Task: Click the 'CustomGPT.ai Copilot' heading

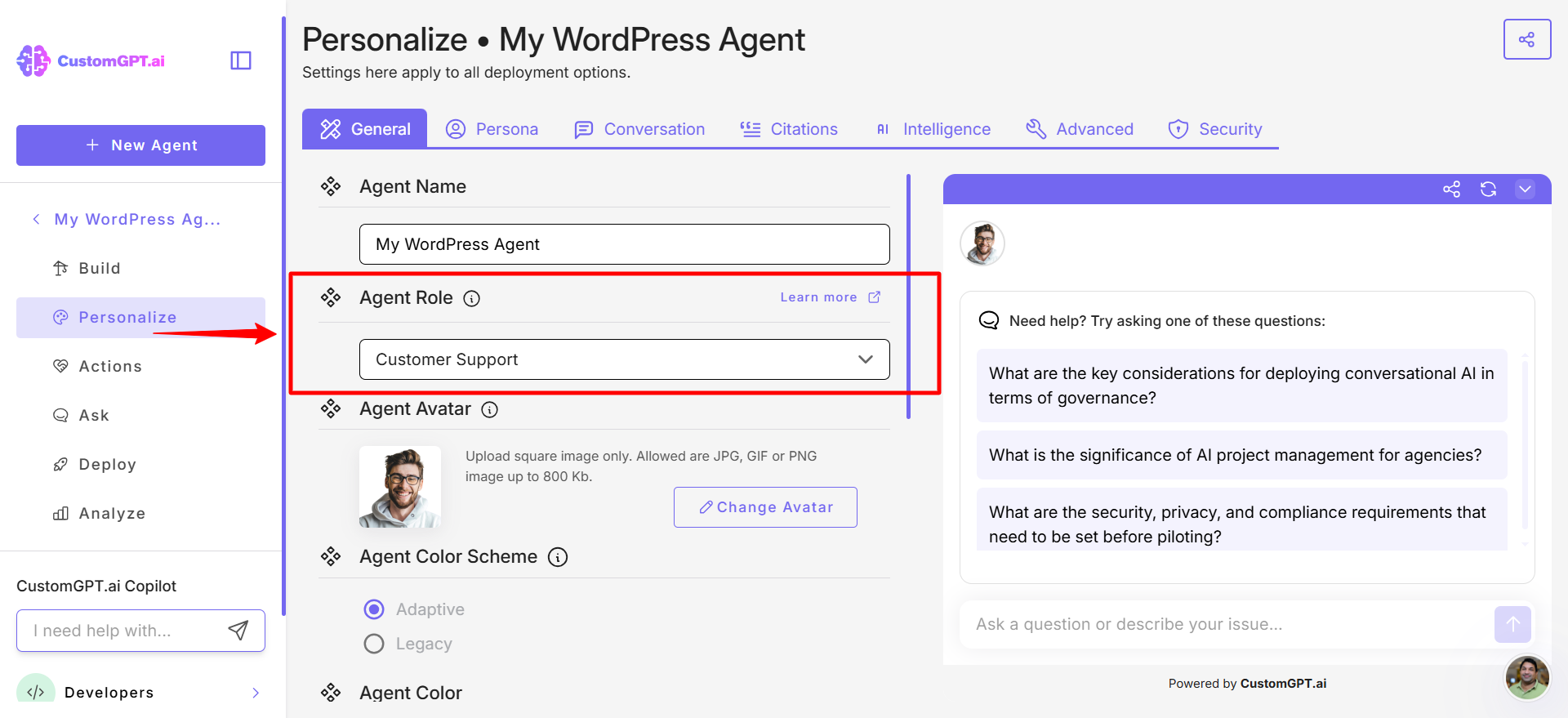Action: point(96,586)
